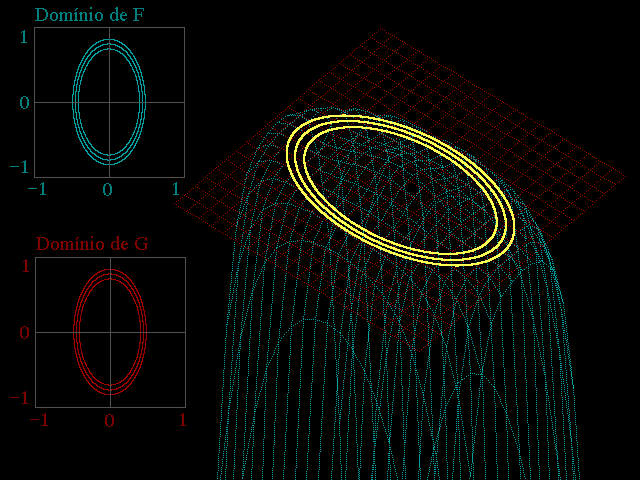Click the cyan y-axis label "1" of the F plot
This screenshot has width=640, height=480.
click(x=24, y=37)
